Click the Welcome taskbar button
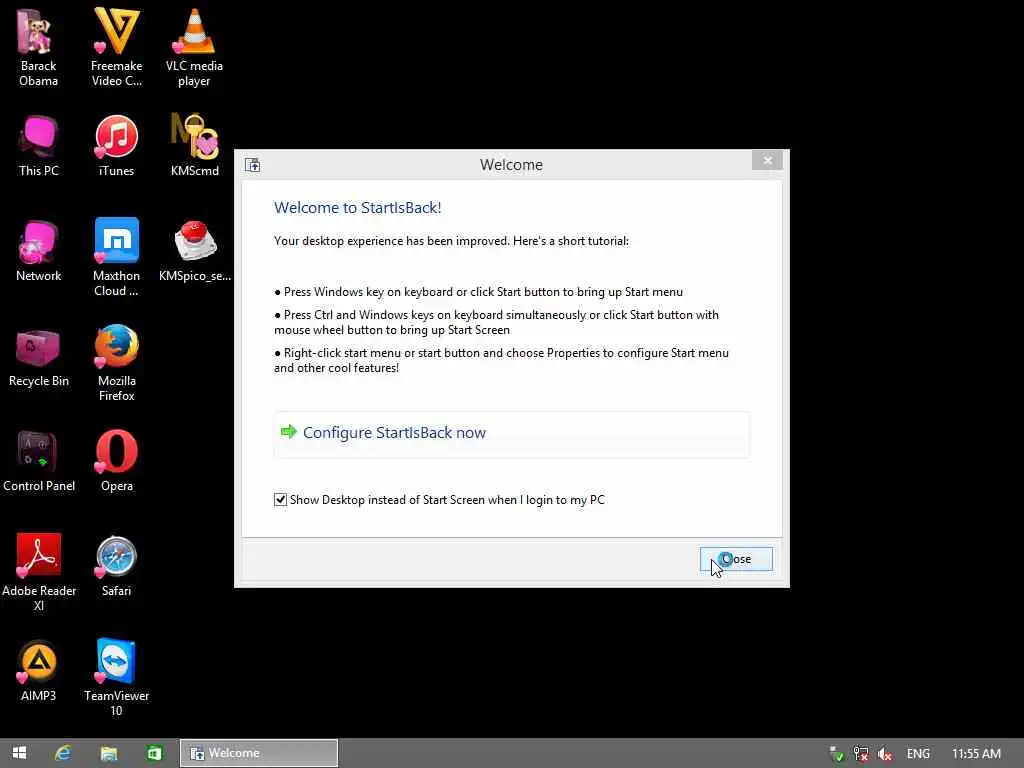Viewport: 1024px width, 768px height. (x=259, y=753)
